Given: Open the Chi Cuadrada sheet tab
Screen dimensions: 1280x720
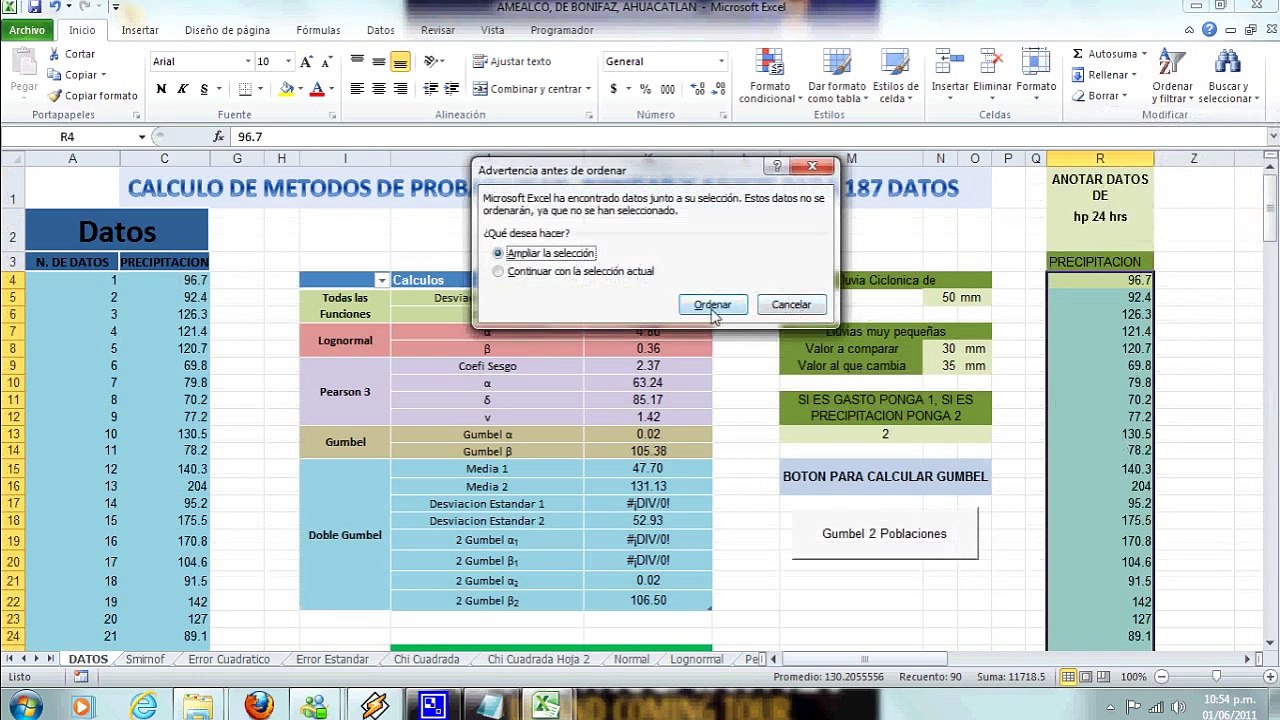Looking at the screenshot, I should point(427,660).
